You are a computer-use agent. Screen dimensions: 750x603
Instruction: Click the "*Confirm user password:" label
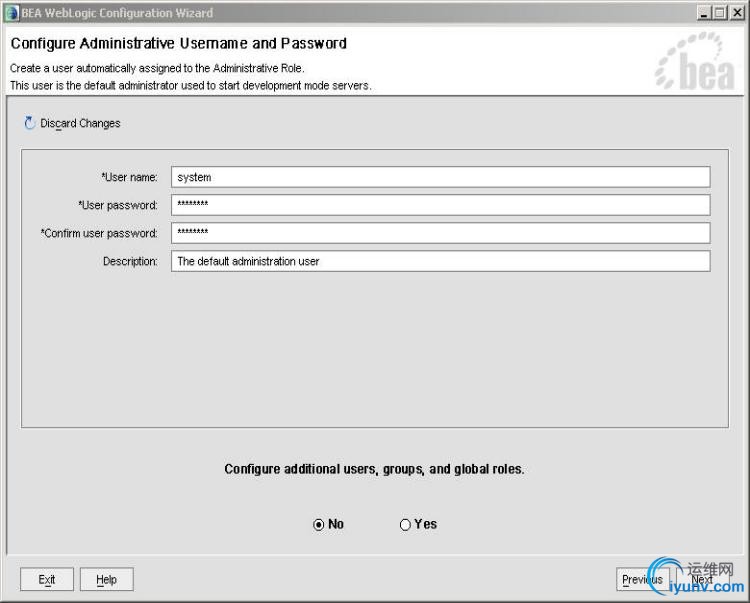99,233
